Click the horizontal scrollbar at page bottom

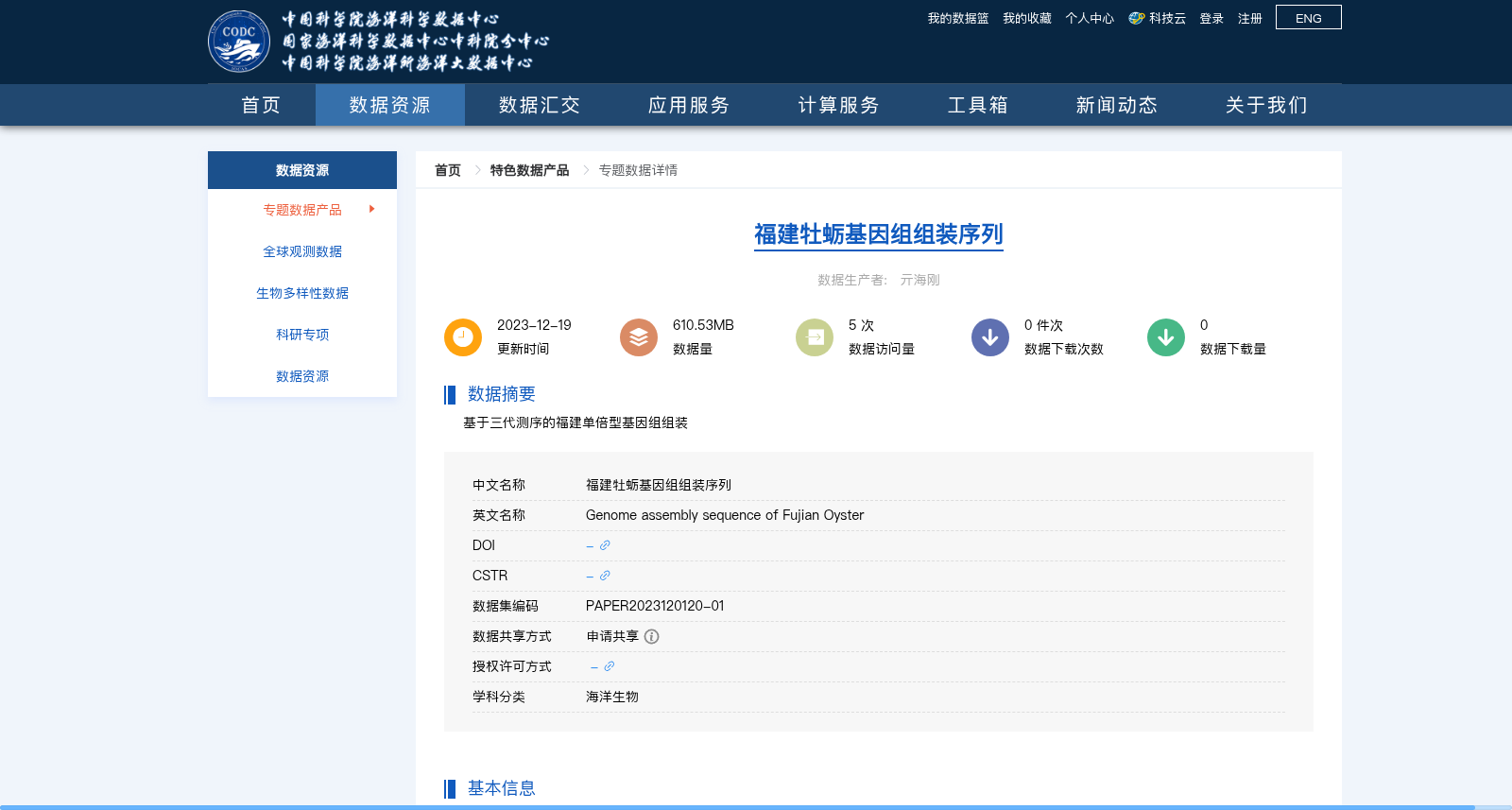737,807
